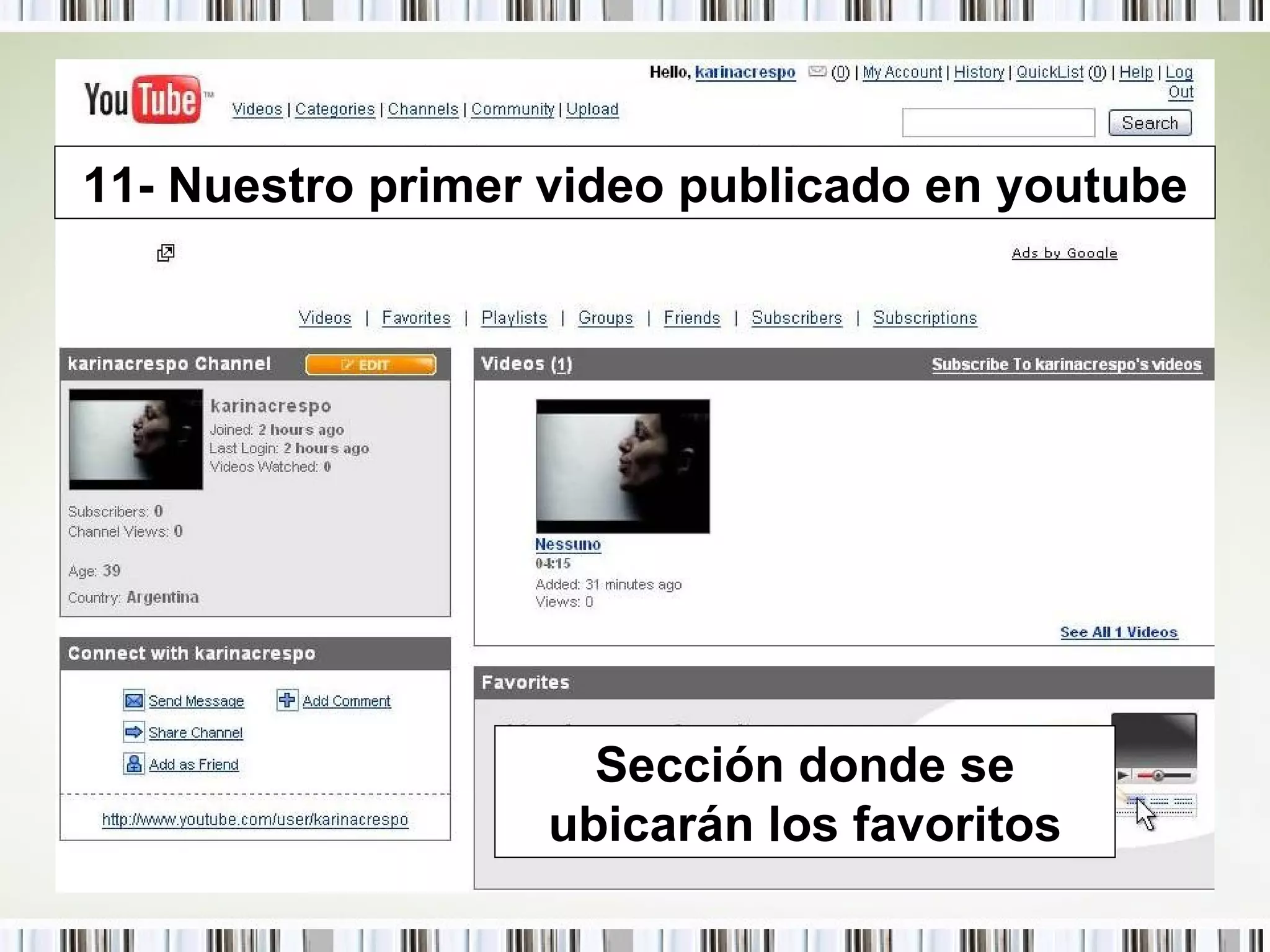This screenshot has width=1270, height=952.
Task: Open Videos in top navigation
Action: 257,109
